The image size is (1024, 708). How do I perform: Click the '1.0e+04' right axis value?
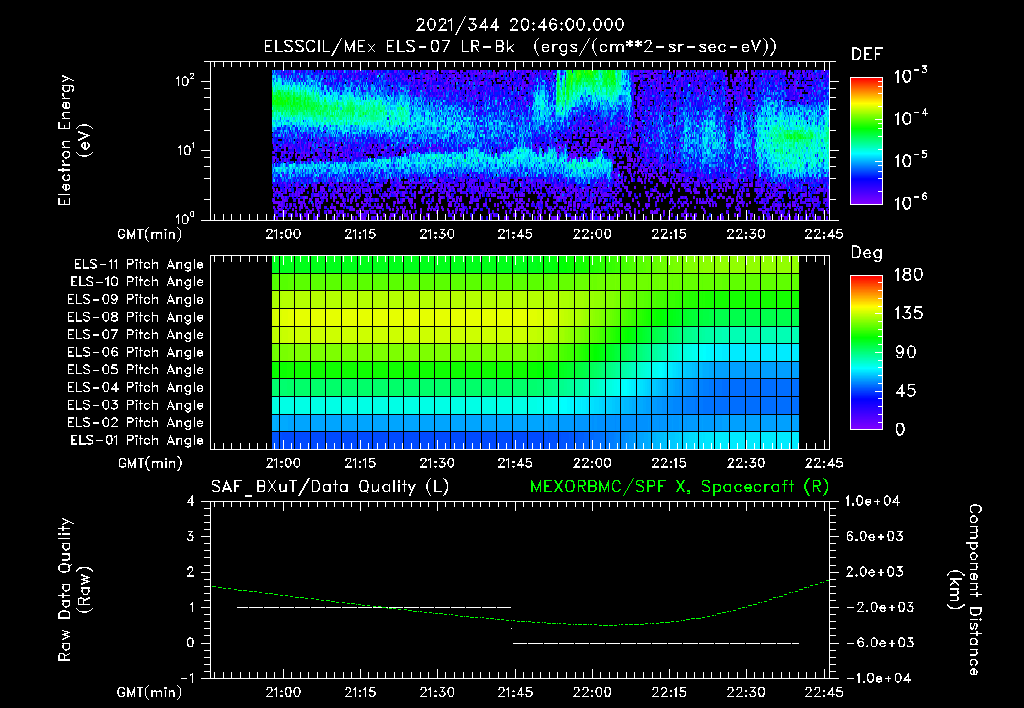(872, 501)
